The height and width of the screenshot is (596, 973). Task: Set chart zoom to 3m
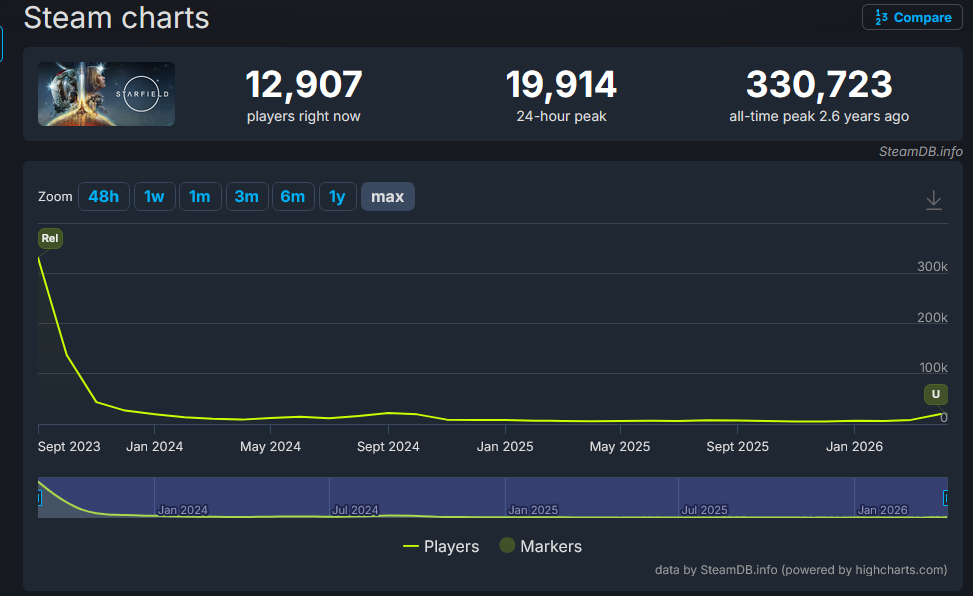pyautogui.click(x=247, y=197)
